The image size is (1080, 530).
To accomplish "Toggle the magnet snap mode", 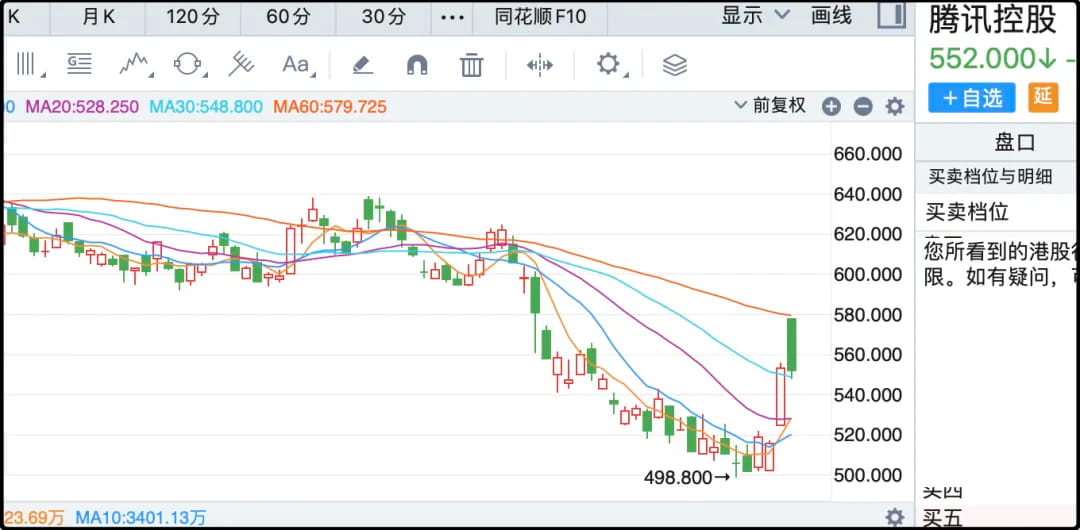I will 417,65.
